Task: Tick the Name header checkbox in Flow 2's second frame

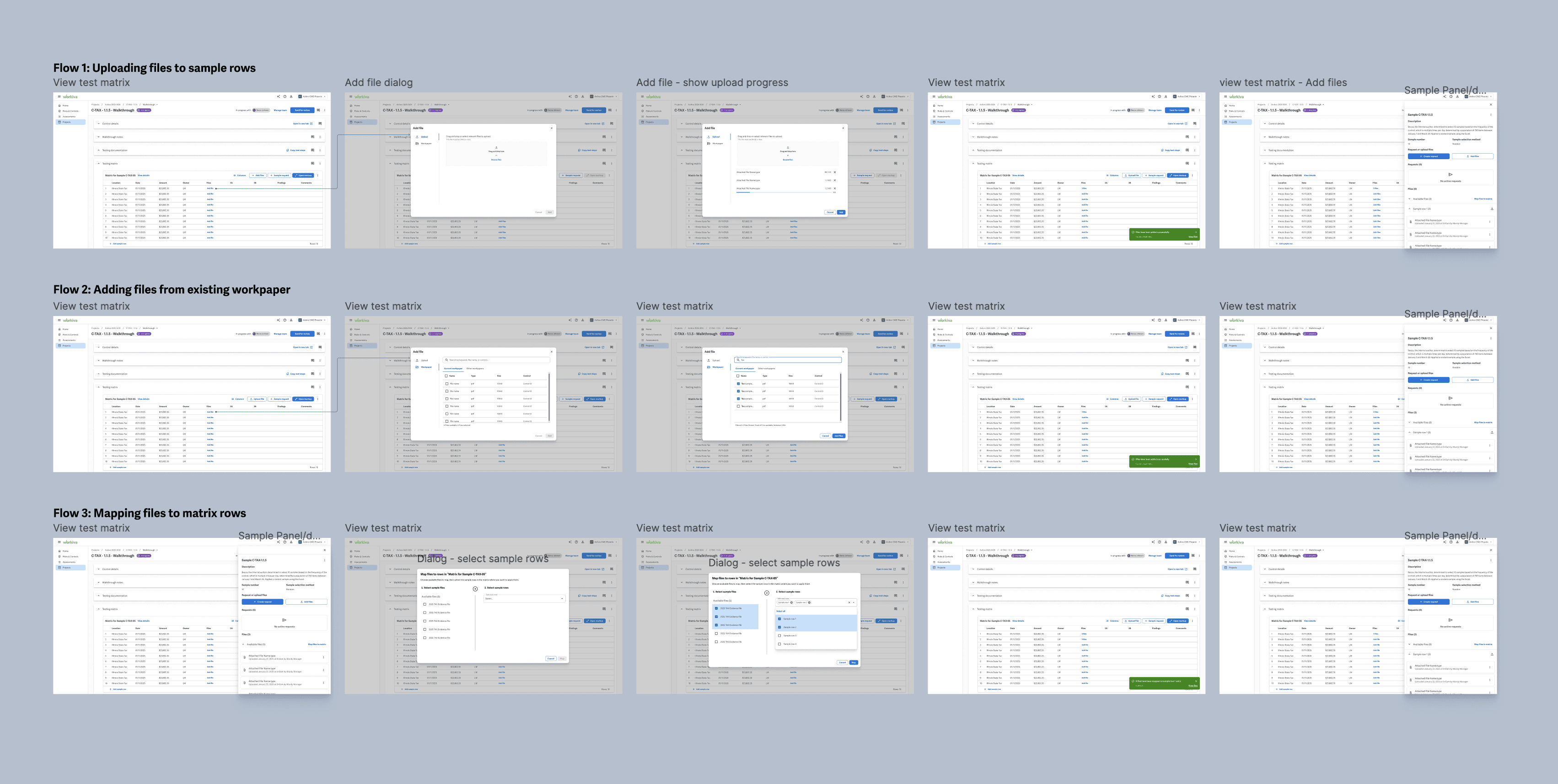Action: coord(446,376)
